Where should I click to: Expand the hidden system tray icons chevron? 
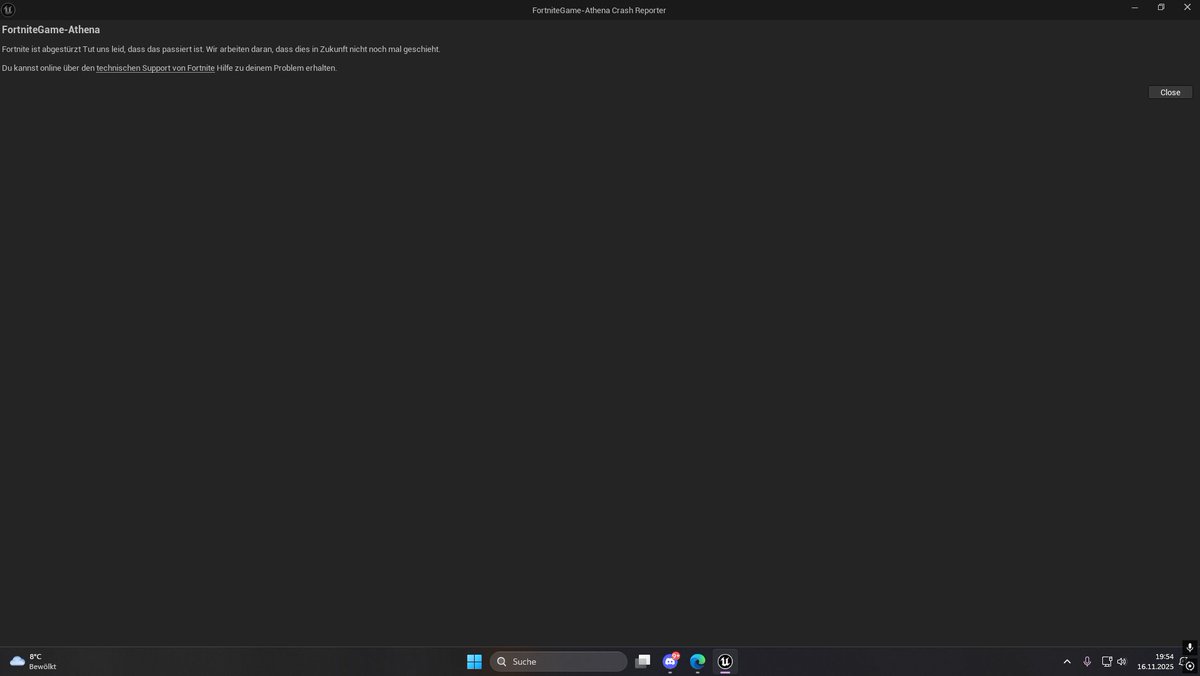pyautogui.click(x=1067, y=662)
